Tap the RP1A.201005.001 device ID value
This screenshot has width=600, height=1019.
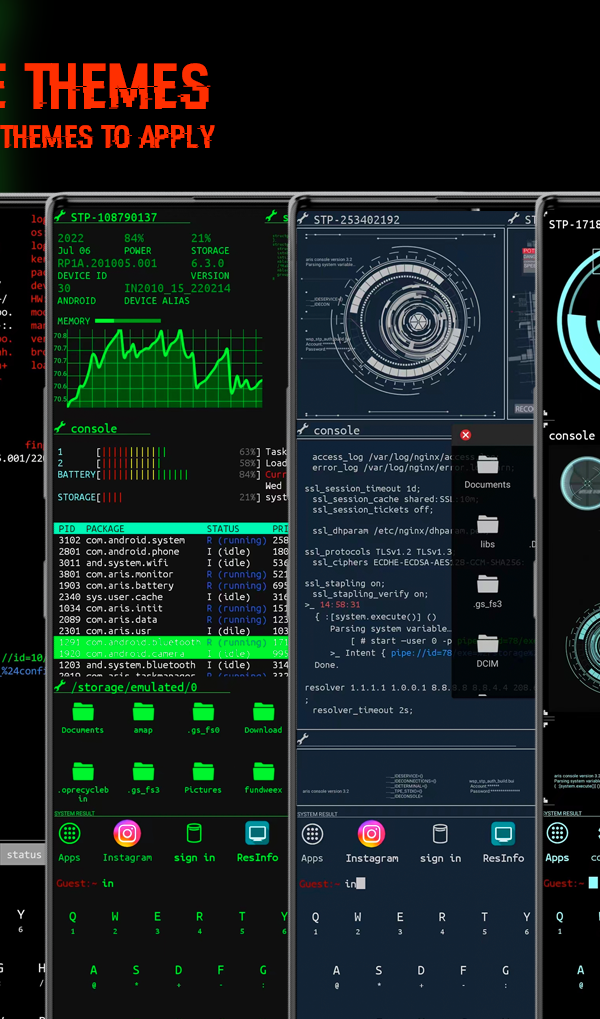click(107, 263)
